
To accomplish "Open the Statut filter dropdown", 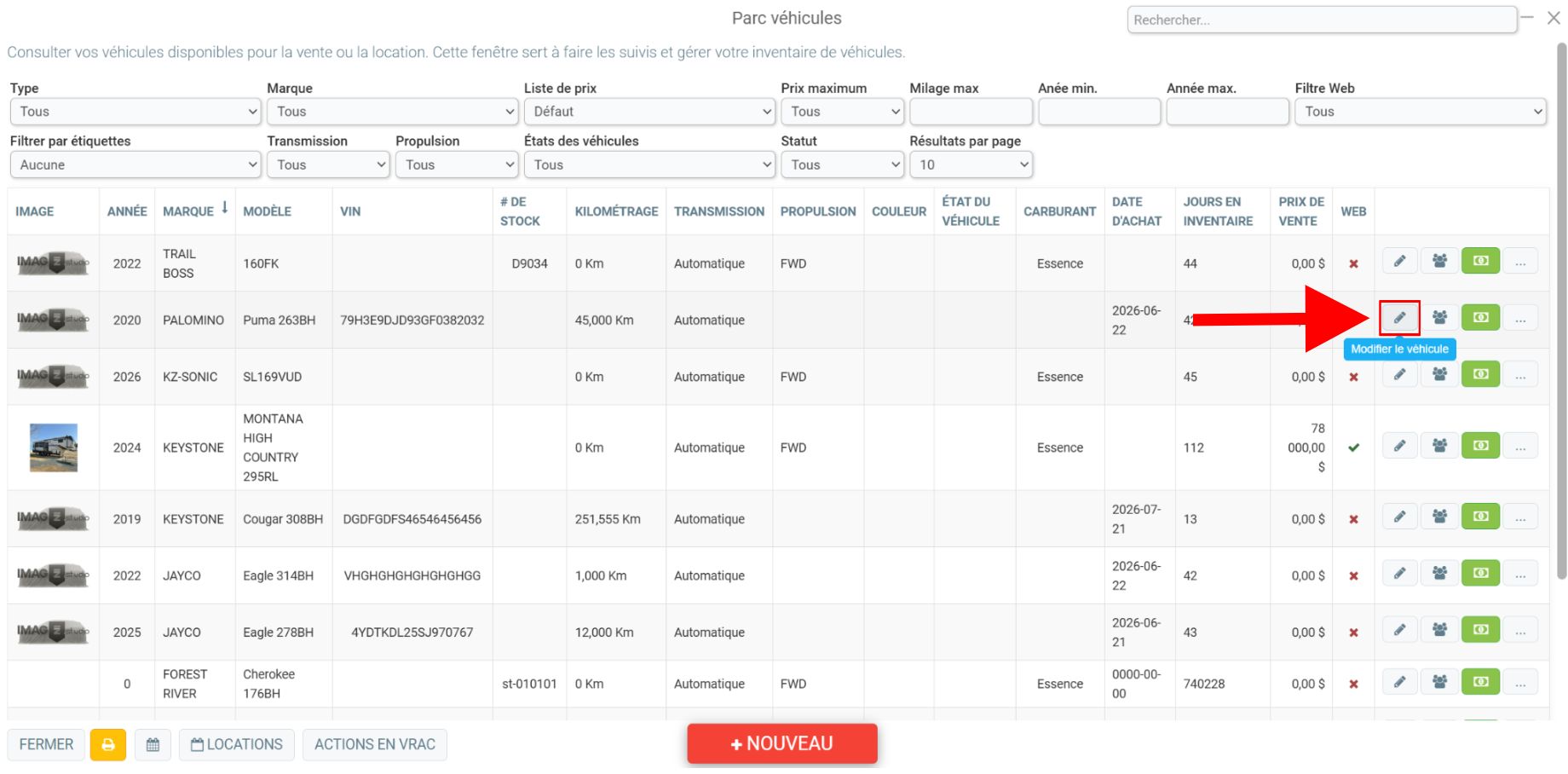I will [x=842, y=165].
